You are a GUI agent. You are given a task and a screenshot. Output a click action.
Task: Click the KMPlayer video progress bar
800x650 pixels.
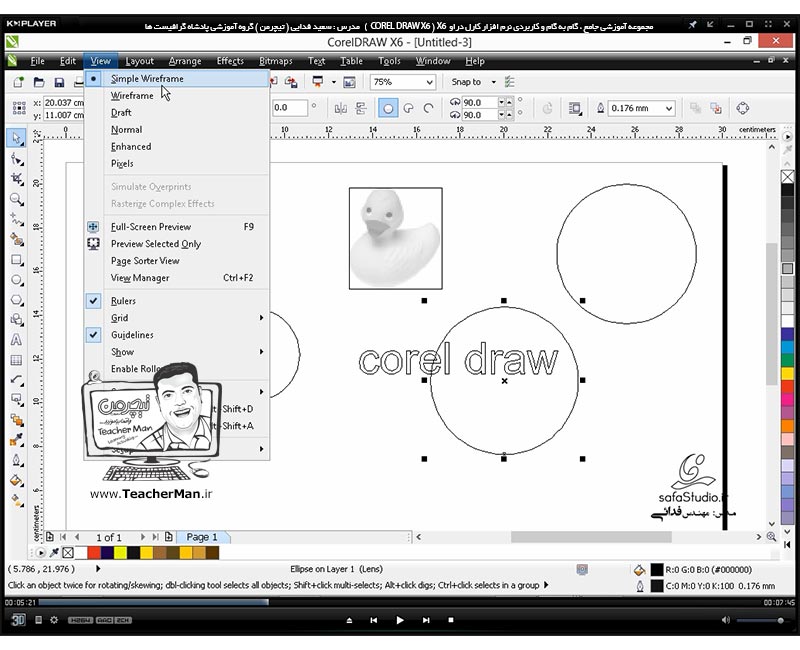click(x=399, y=603)
